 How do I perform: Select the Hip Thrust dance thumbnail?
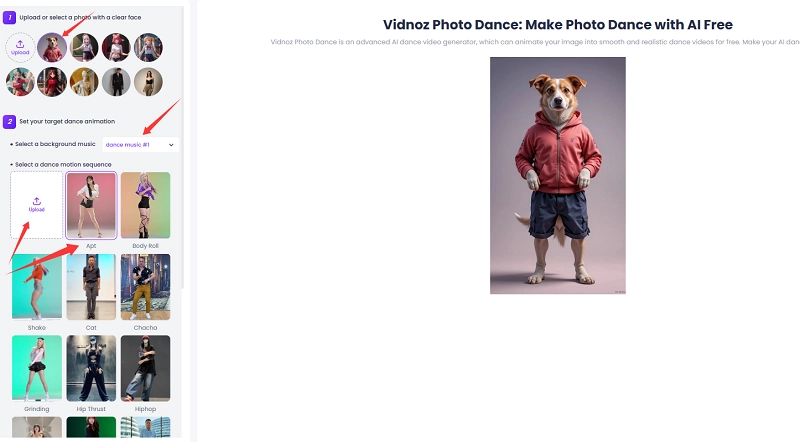click(x=91, y=368)
